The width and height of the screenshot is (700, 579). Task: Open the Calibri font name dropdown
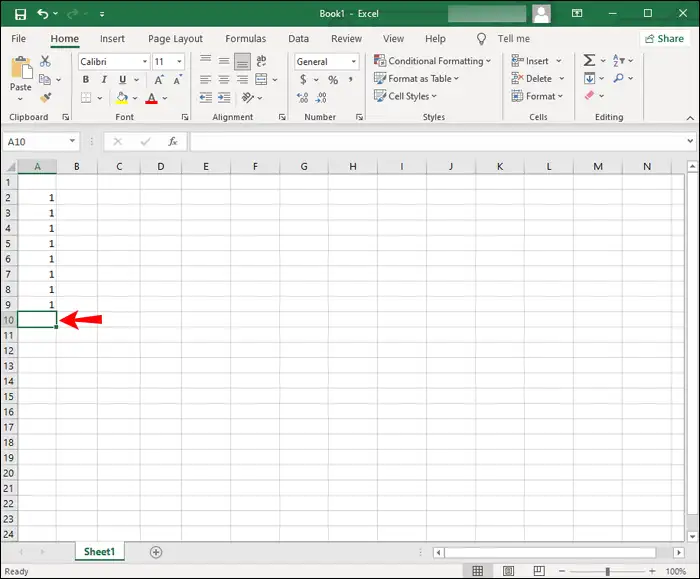tap(145, 62)
